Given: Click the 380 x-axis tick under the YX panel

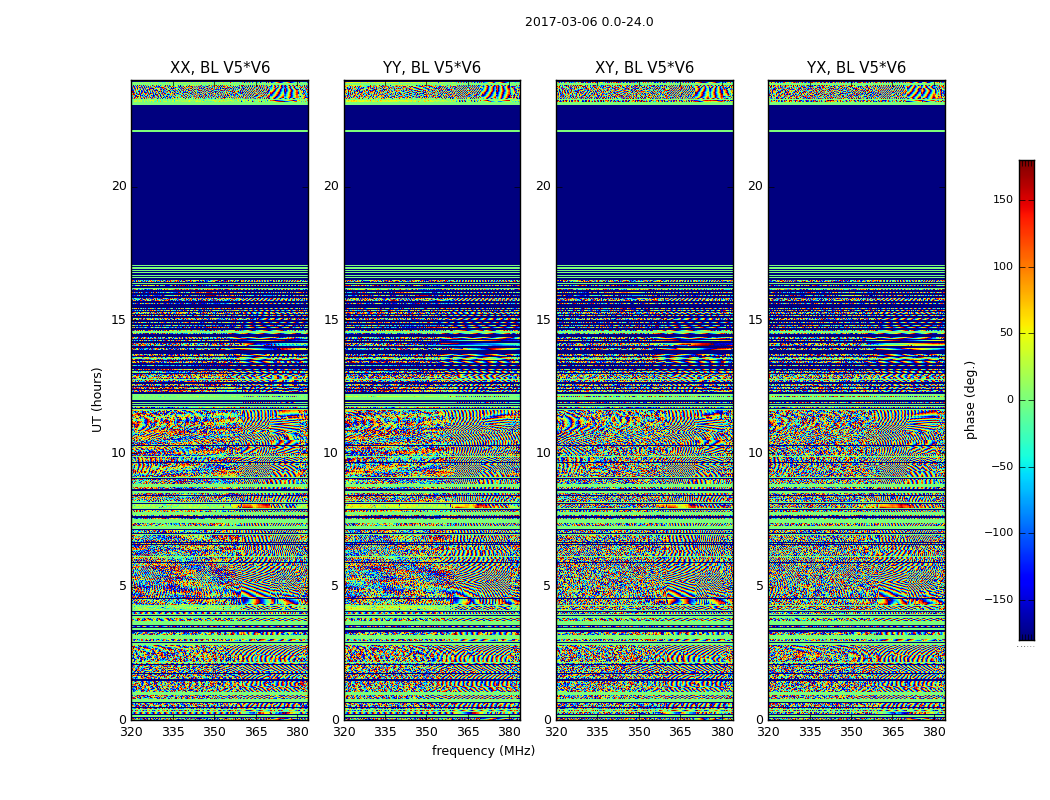Looking at the screenshot, I should [x=934, y=732].
